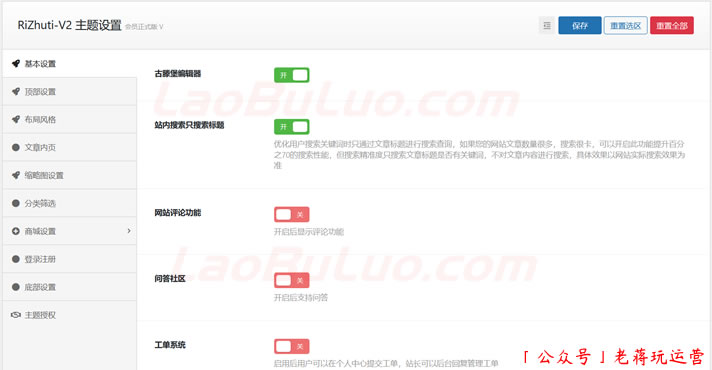Go to the 底部设置 sidebar tab
Image resolution: width=712 pixels, height=370 pixels.
(69, 287)
